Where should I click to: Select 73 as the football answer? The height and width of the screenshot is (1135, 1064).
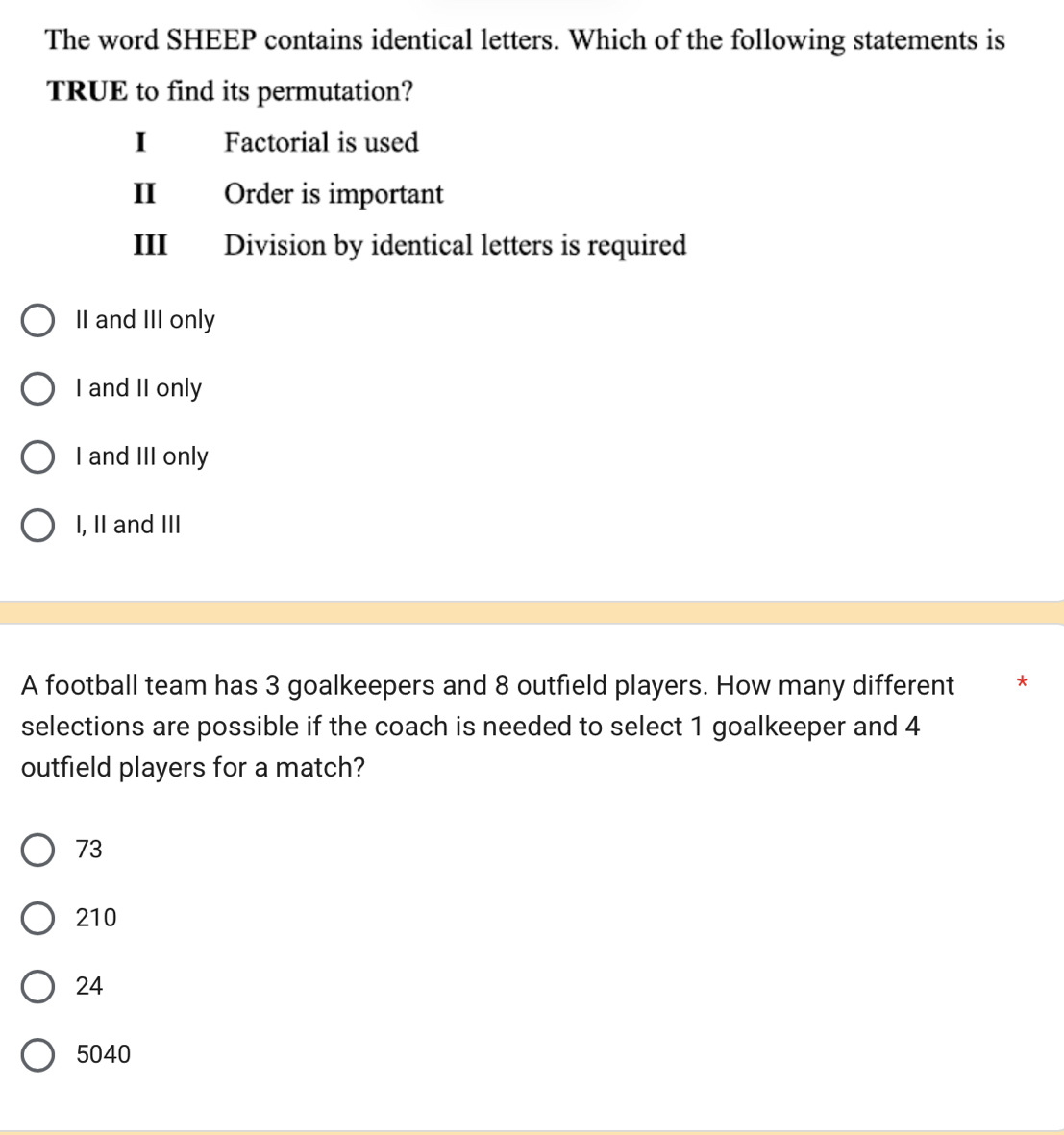point(37,851)
